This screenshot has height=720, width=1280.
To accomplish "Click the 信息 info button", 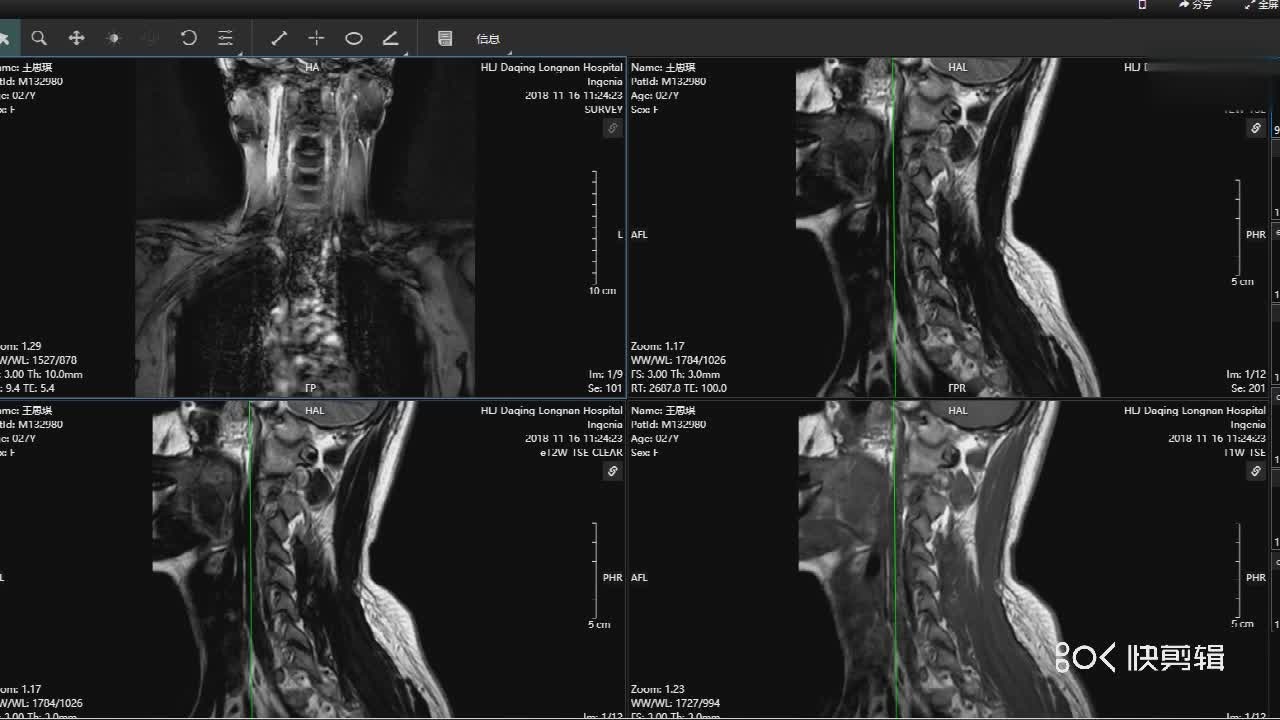I will tap(488, 39).
